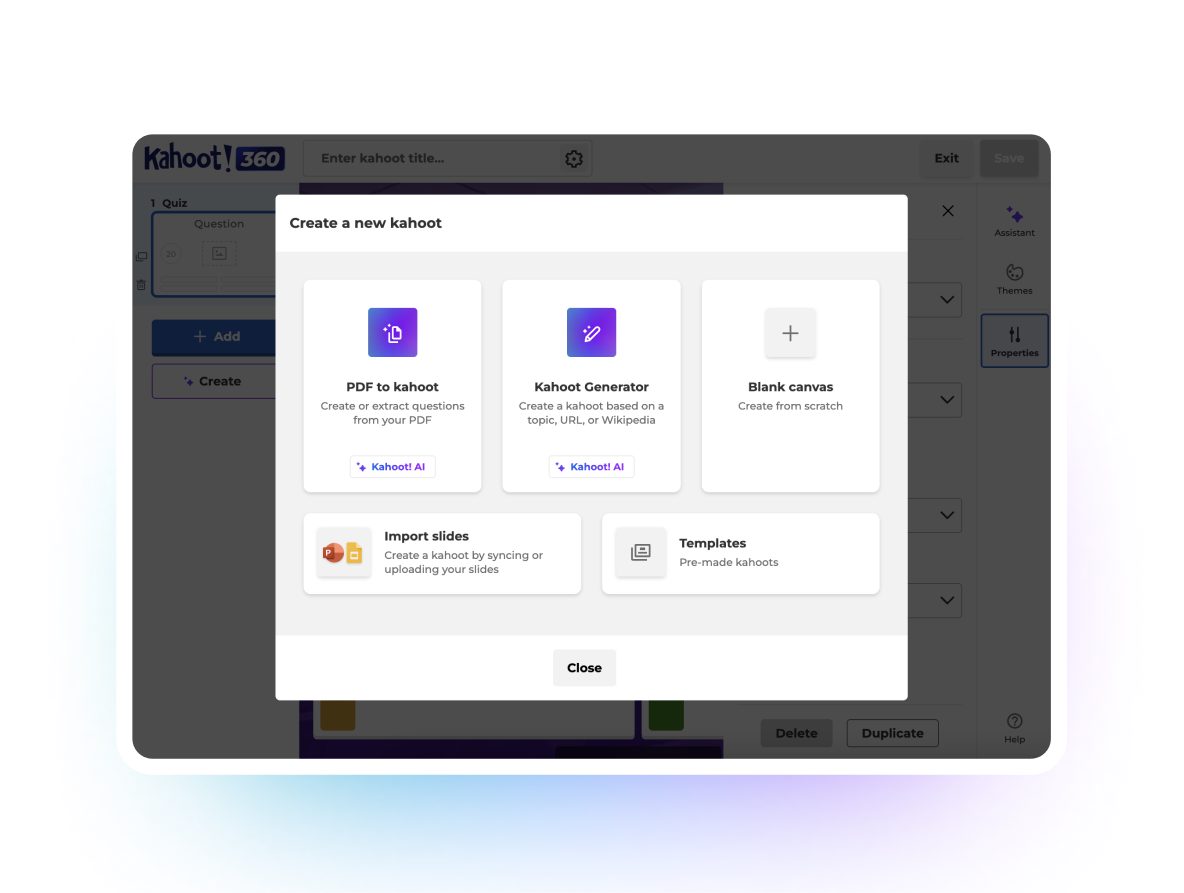Click 'syncing or uploading your slides' text
This screenshot has width=1184, height=893.
464,562
